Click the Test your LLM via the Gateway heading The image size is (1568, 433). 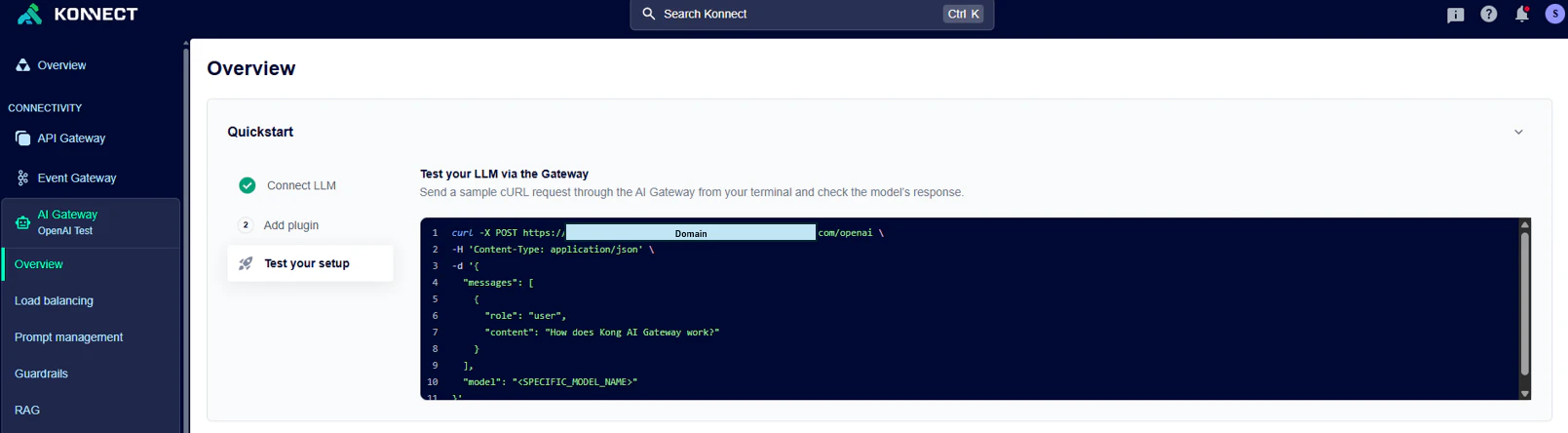[x=504, y=174]
